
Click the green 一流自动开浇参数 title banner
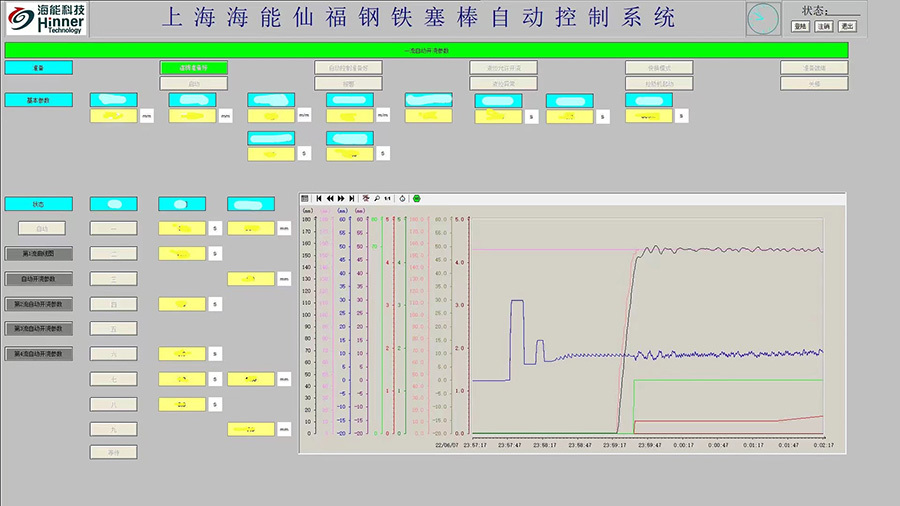click(x=426, y=50)
